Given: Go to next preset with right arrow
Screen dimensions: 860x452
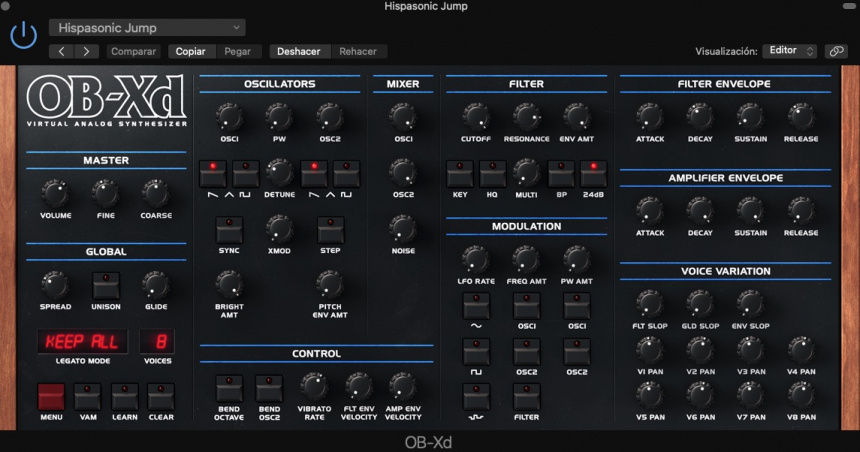Looking at the screenshot, I should click(87, 51).
